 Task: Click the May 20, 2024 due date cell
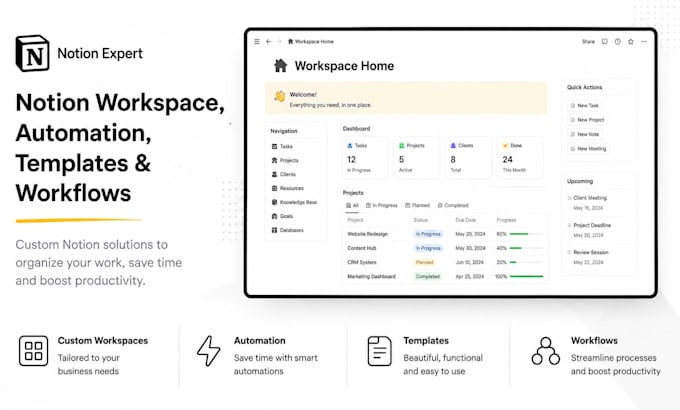[470, 234]
